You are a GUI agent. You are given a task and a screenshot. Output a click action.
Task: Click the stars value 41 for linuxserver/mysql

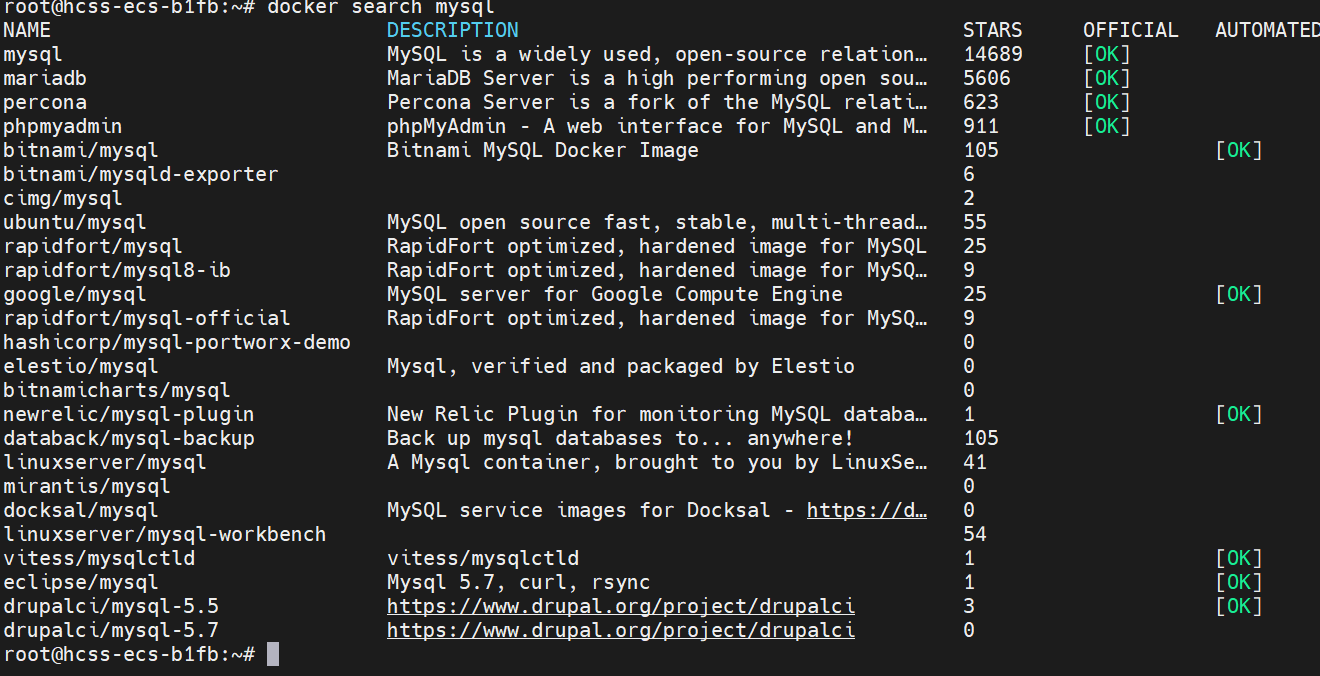pyautogui.click(x=975, y=463)
